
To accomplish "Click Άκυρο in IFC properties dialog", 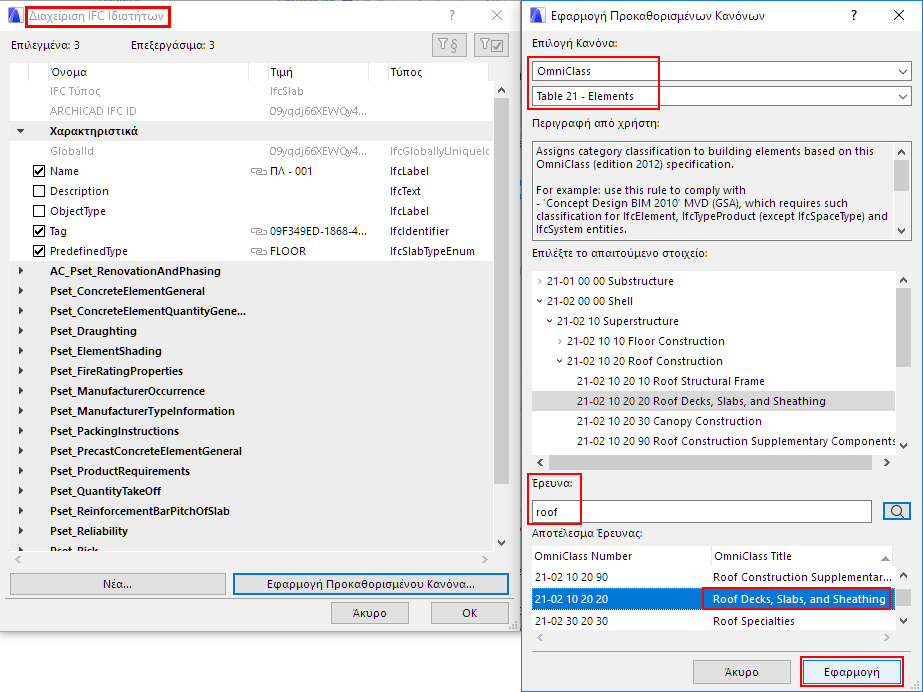I will pos(370,613).
